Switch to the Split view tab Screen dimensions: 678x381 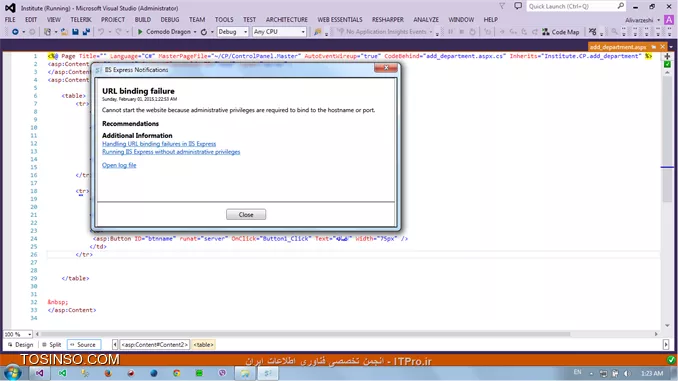pyautogui.click(x=51, y=345)
